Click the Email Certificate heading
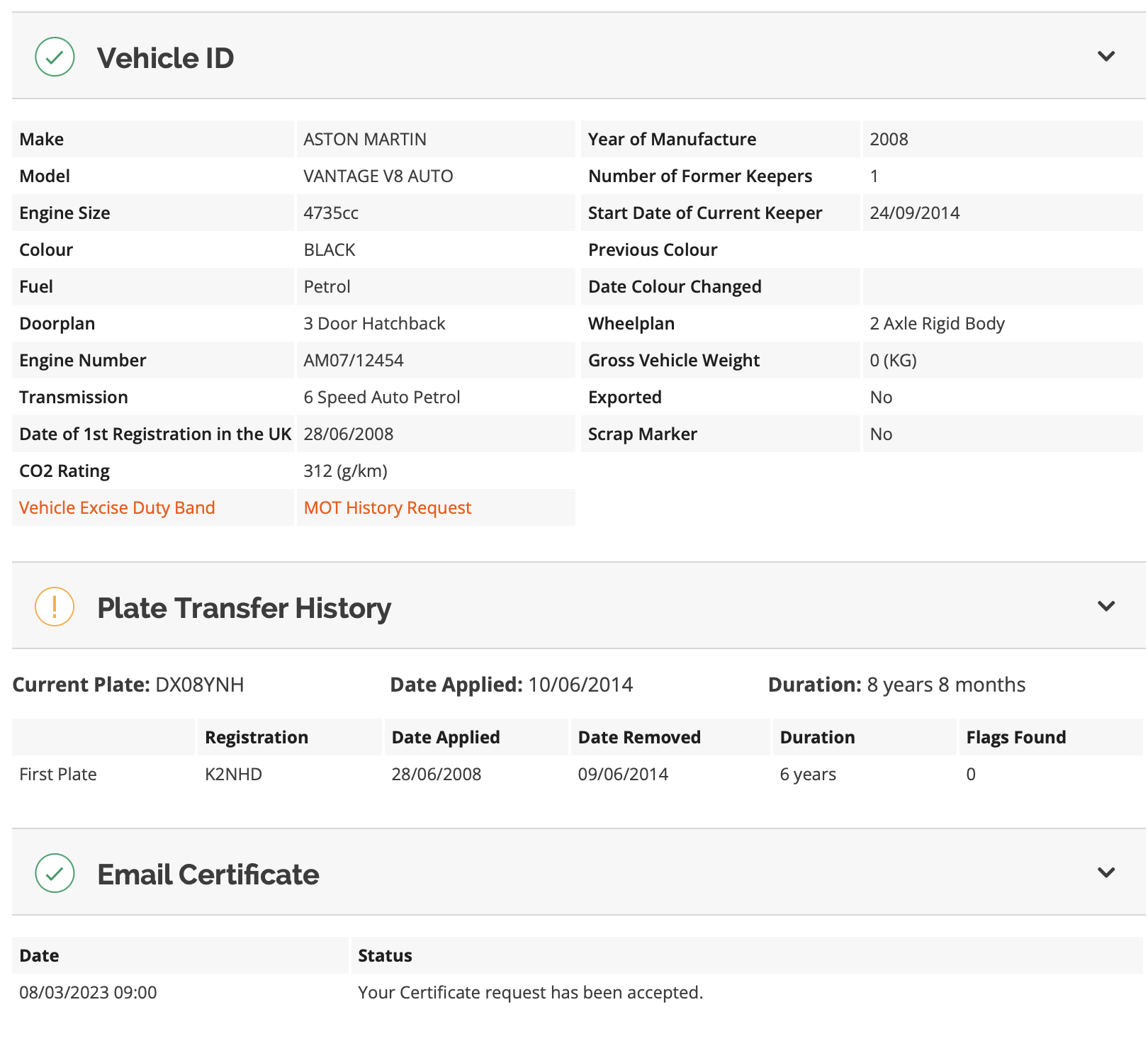The image size is (1148, 1063). pyautogui.click(x=208, y=874)
